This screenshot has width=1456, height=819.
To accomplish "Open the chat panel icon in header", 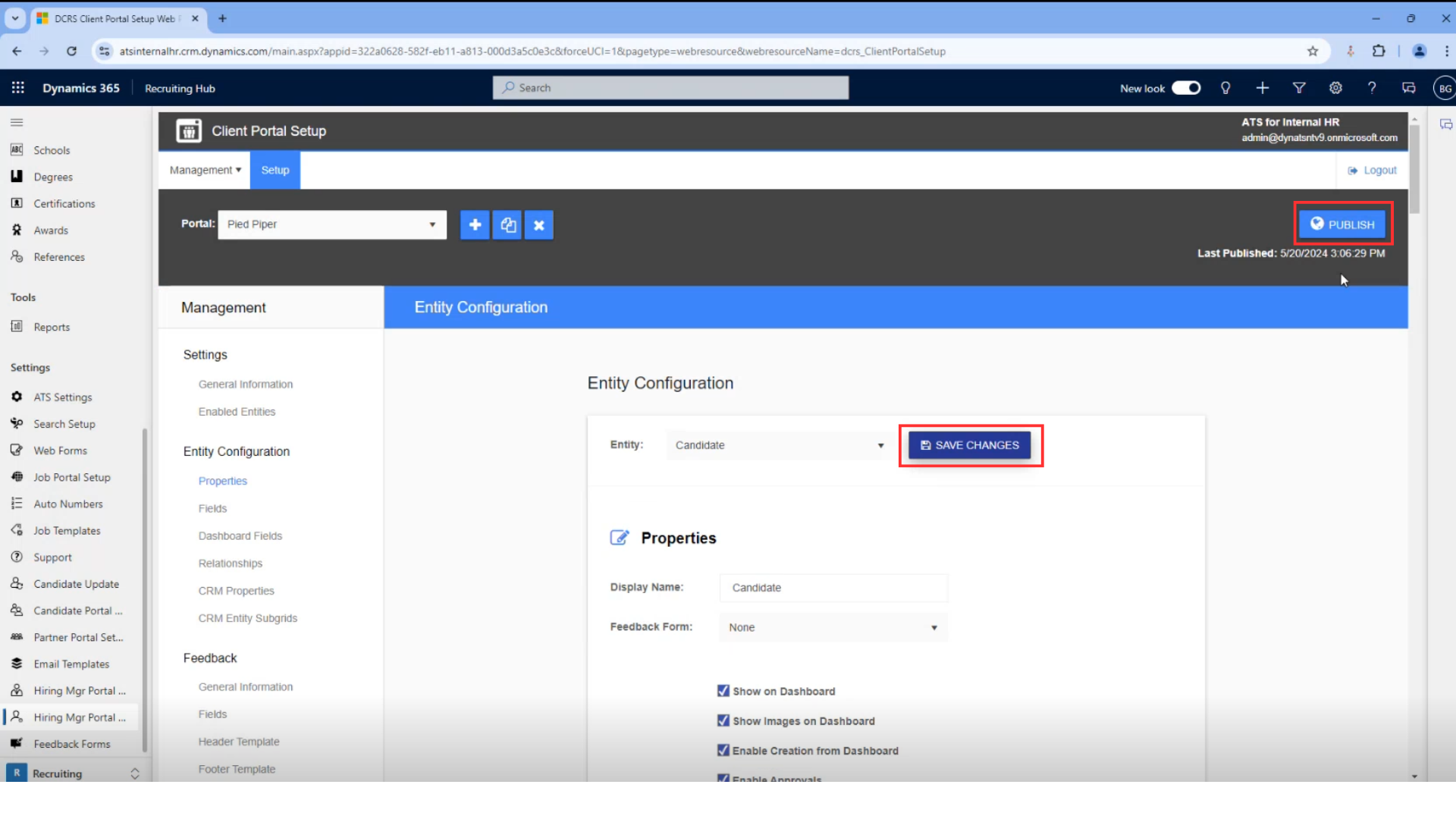I will (1408, 88).
